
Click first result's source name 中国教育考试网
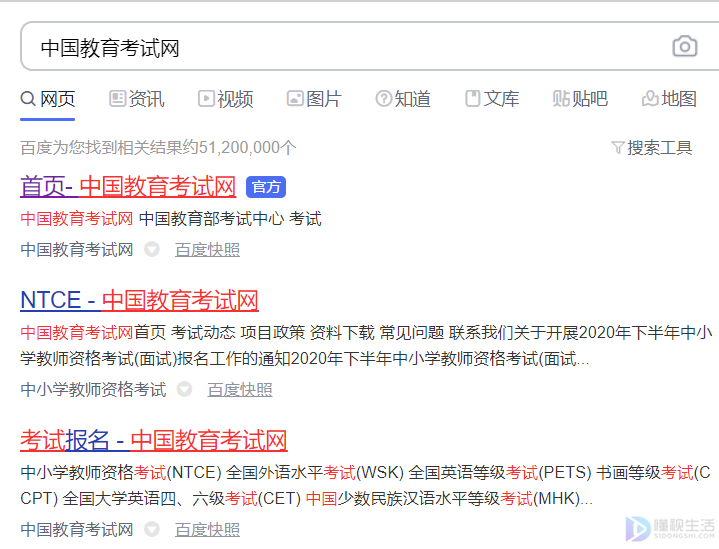pos(77,250)
